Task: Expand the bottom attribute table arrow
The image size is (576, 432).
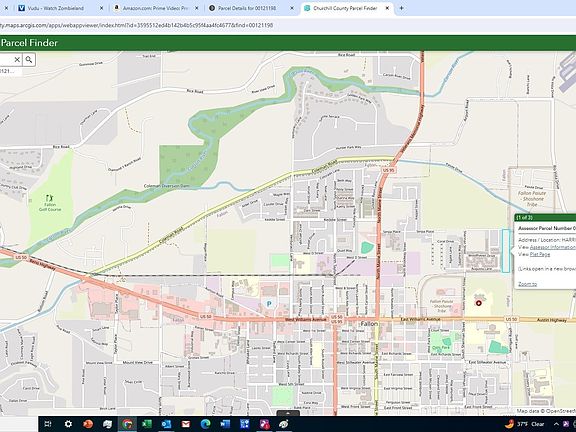Action: [288, 413]
